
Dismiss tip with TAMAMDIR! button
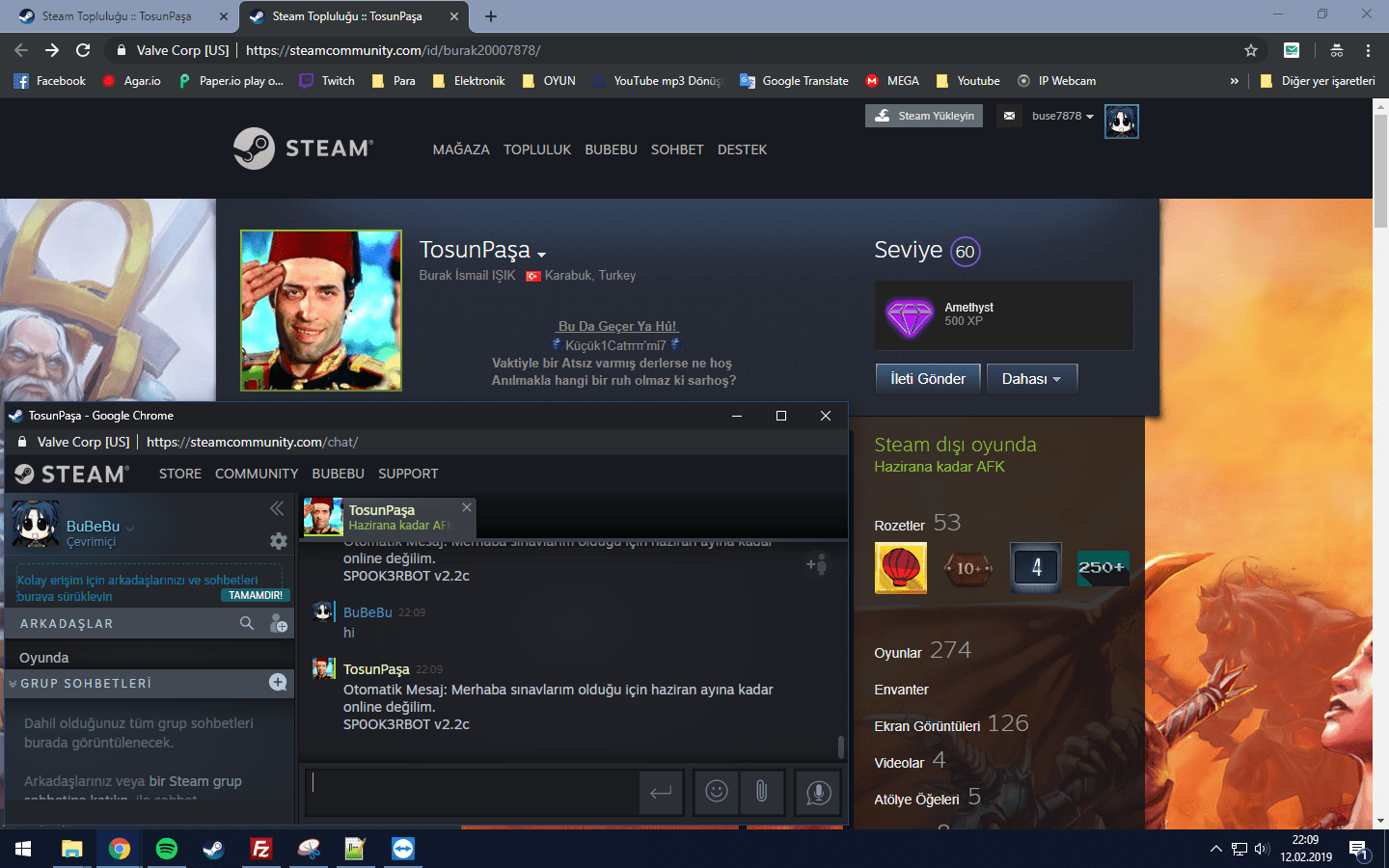(256, 595)
